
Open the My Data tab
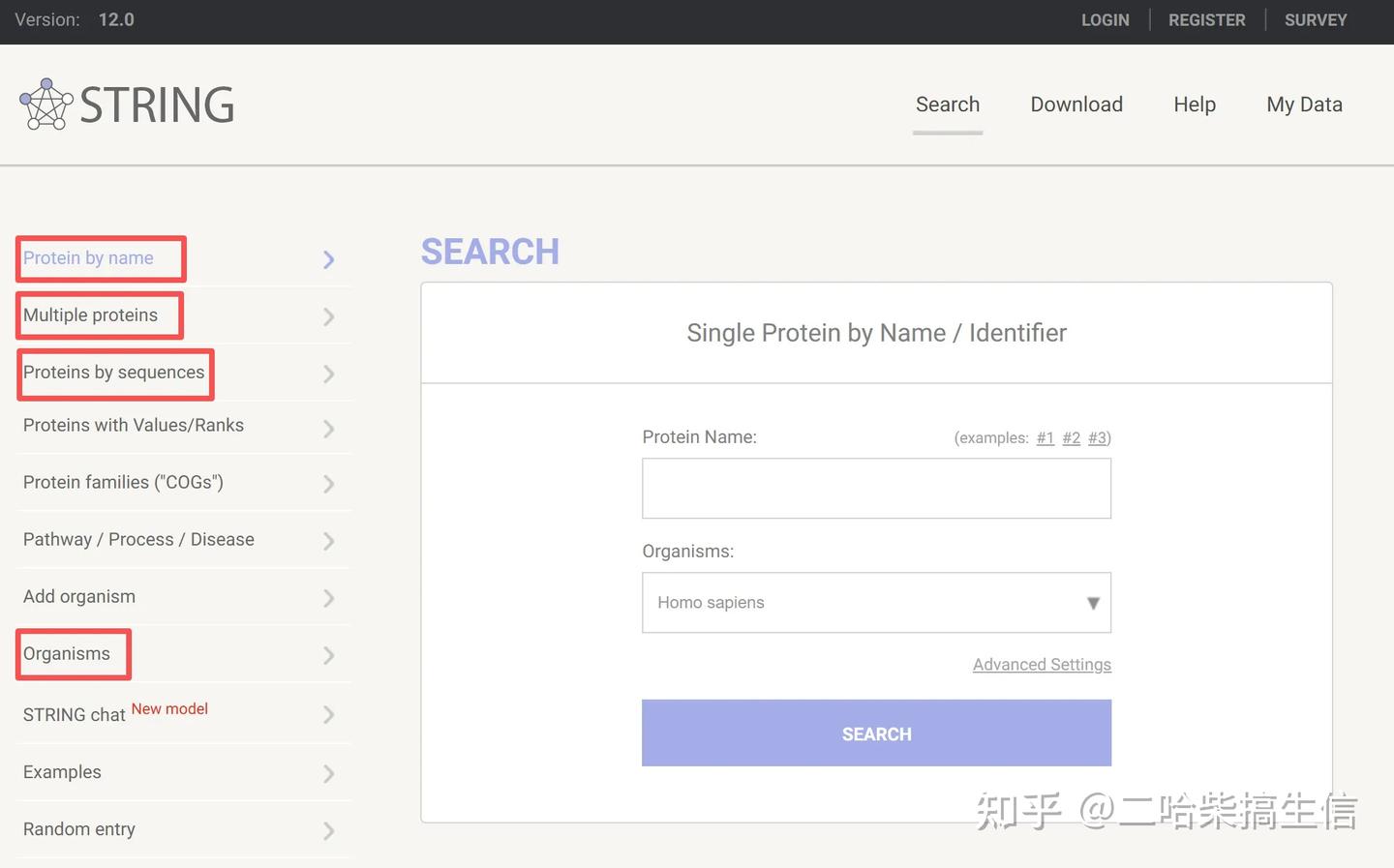(1304, 105)
